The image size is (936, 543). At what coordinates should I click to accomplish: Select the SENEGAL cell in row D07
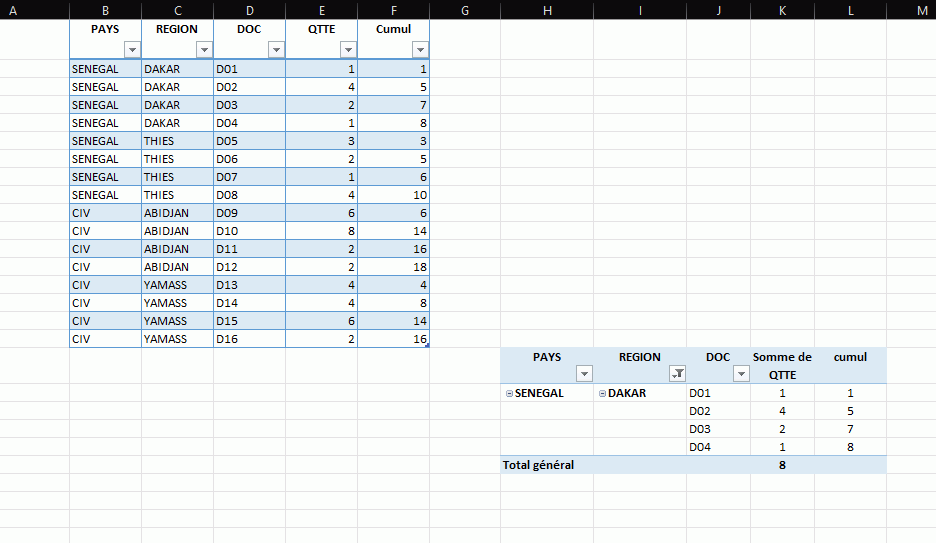click(x=106, y=177)
